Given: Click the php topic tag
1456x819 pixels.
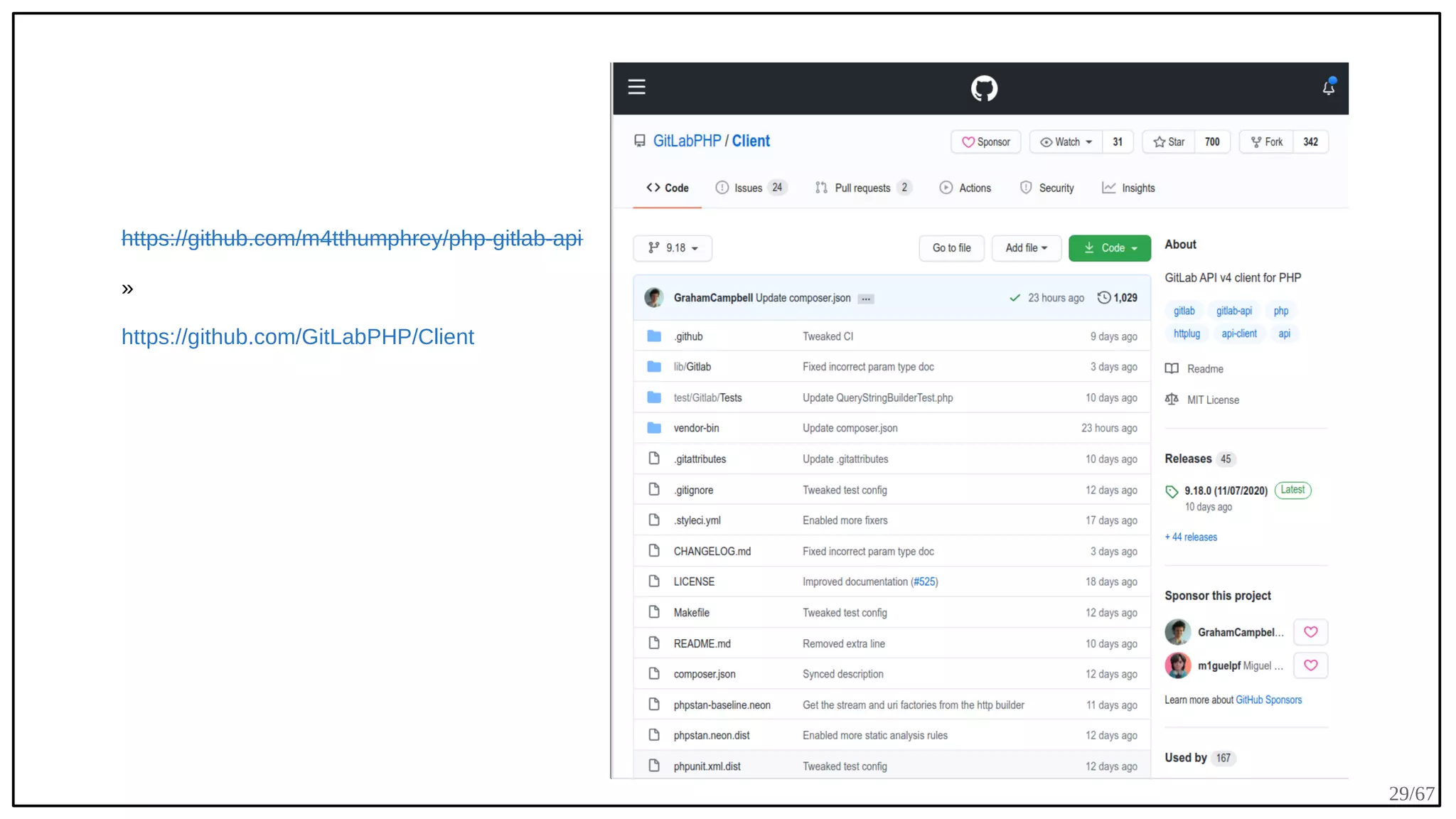Looking at the screenshot, I should [1280, 311].
